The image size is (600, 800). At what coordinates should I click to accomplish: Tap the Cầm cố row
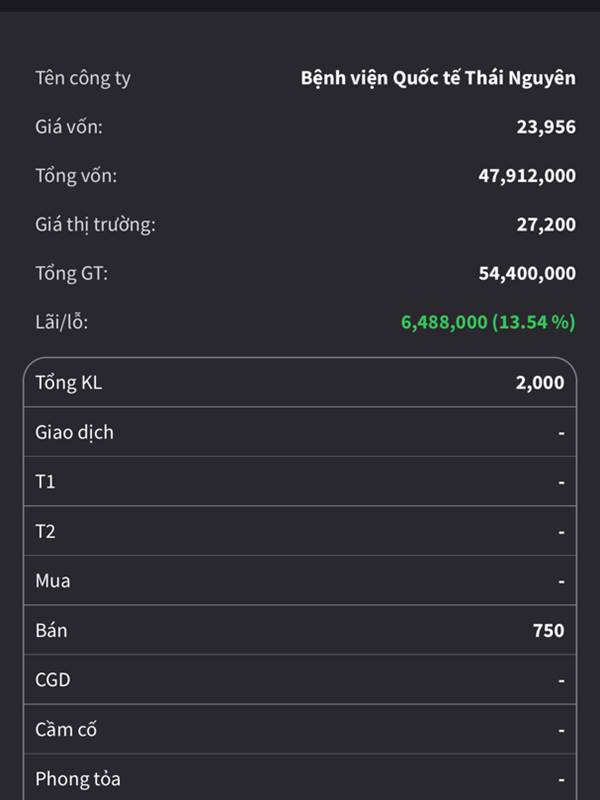coord(300,729)
